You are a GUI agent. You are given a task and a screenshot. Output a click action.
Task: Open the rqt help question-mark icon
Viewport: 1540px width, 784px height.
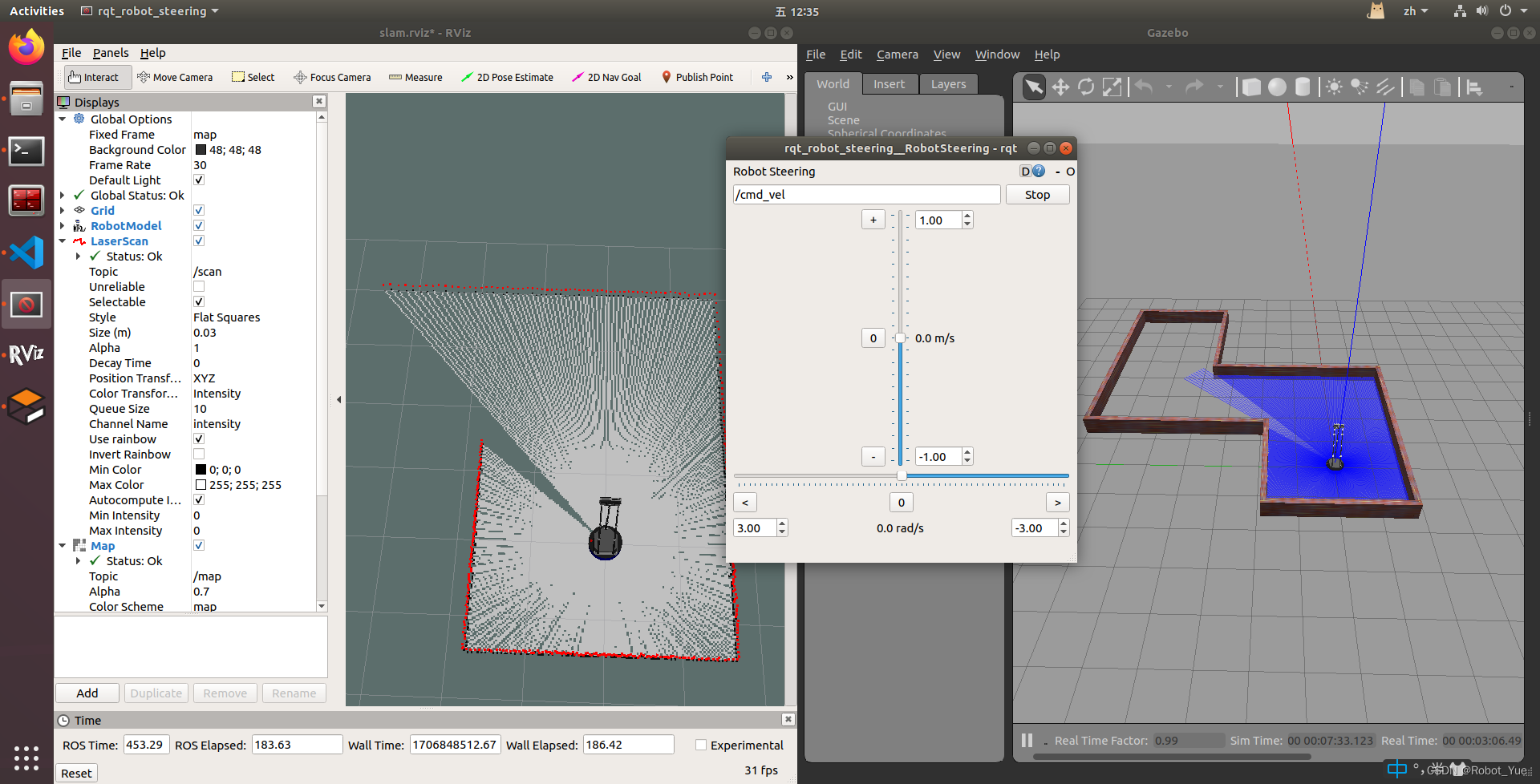coord(1039,171)
